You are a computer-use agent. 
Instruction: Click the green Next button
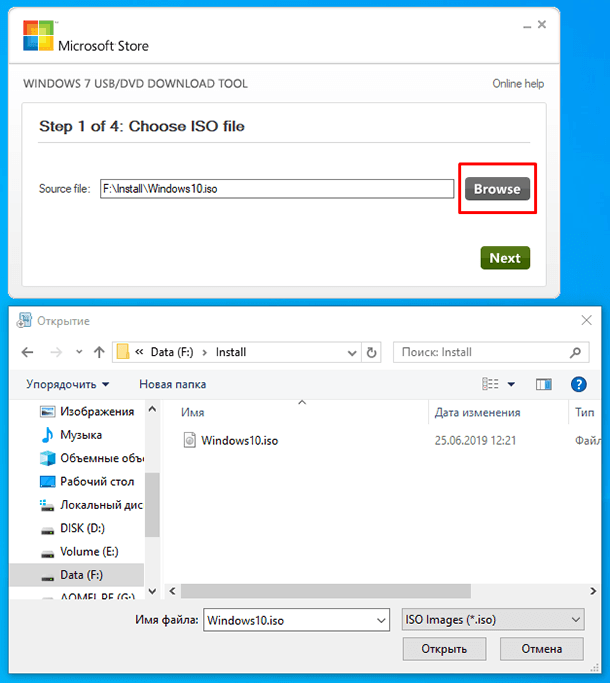point(505,258)
